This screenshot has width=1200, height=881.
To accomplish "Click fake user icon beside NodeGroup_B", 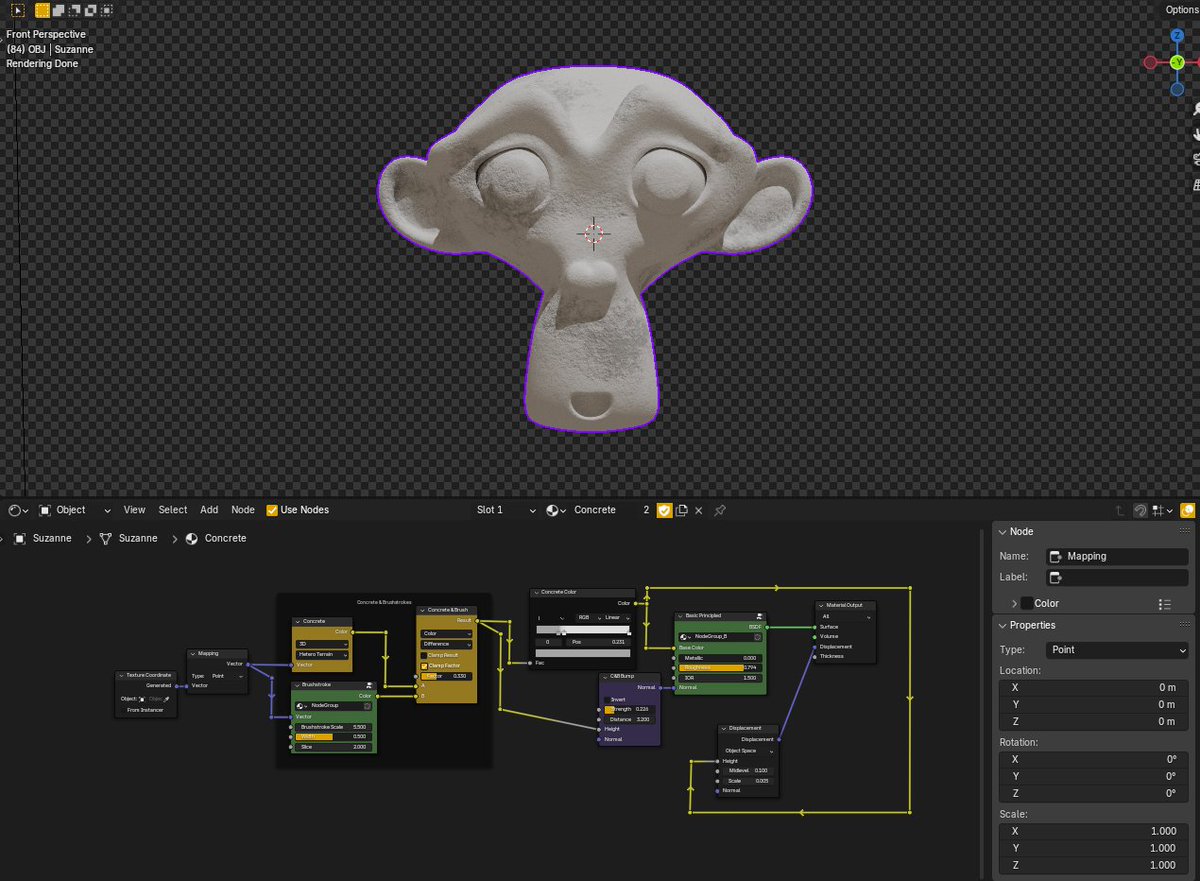I will (x=758, y=636).
